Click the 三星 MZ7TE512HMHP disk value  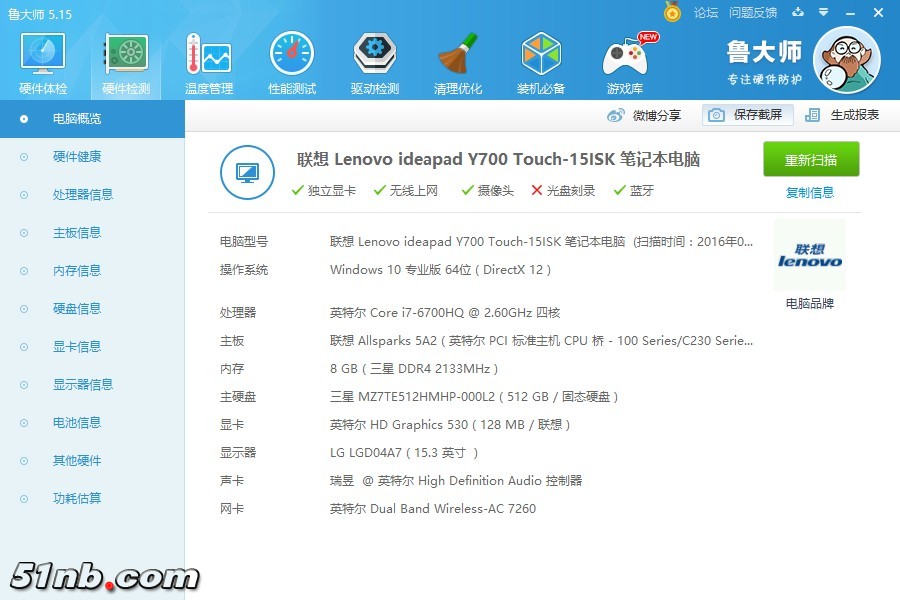click(474, 397)
